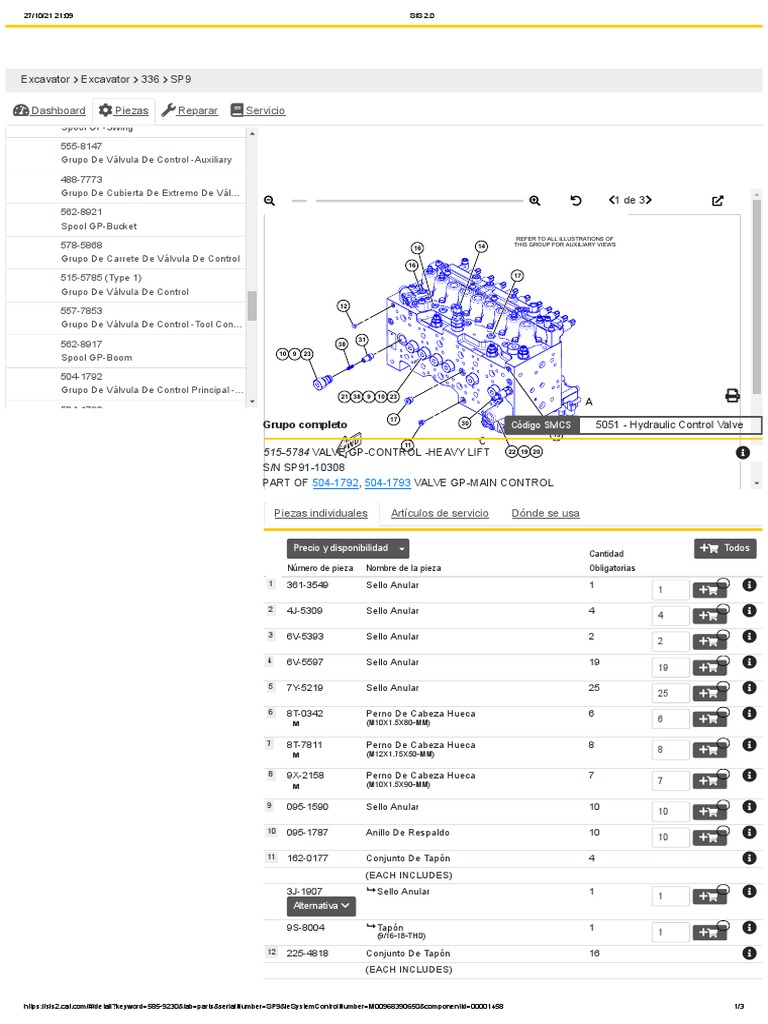Open diagram in new window icon
The height and width of the screenshot is (1024, 768).
click(x=718, y=201)
